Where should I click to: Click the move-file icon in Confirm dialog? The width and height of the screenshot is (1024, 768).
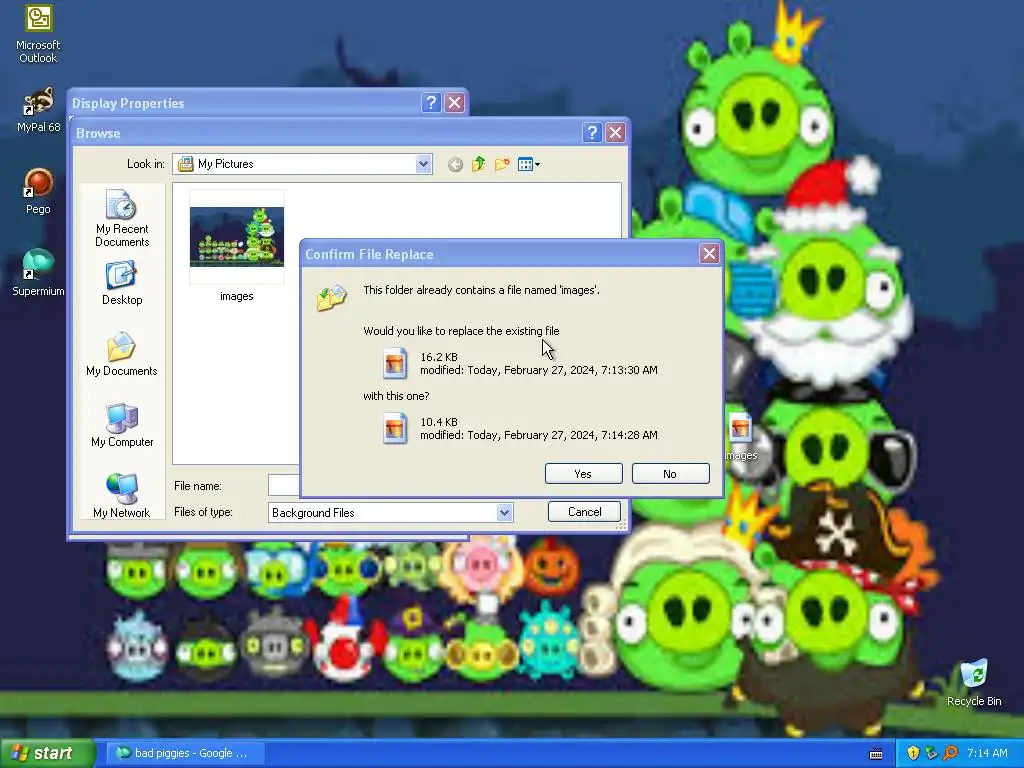pyautogui.click(x=331, y=297)
